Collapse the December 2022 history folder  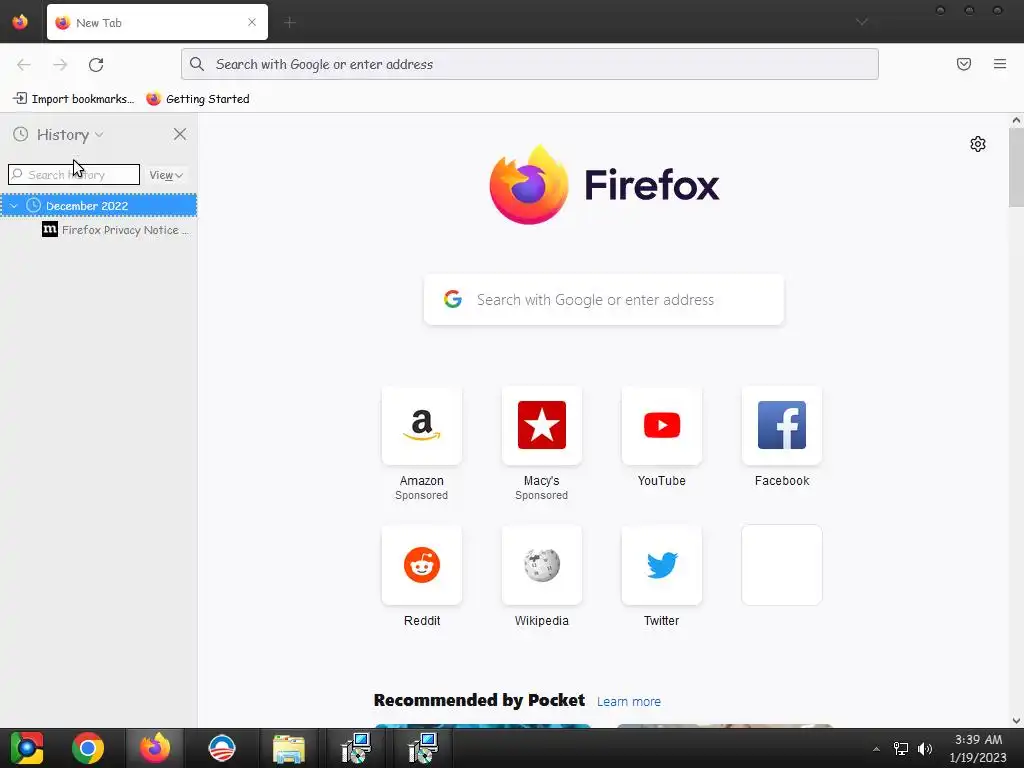point(13,206)
